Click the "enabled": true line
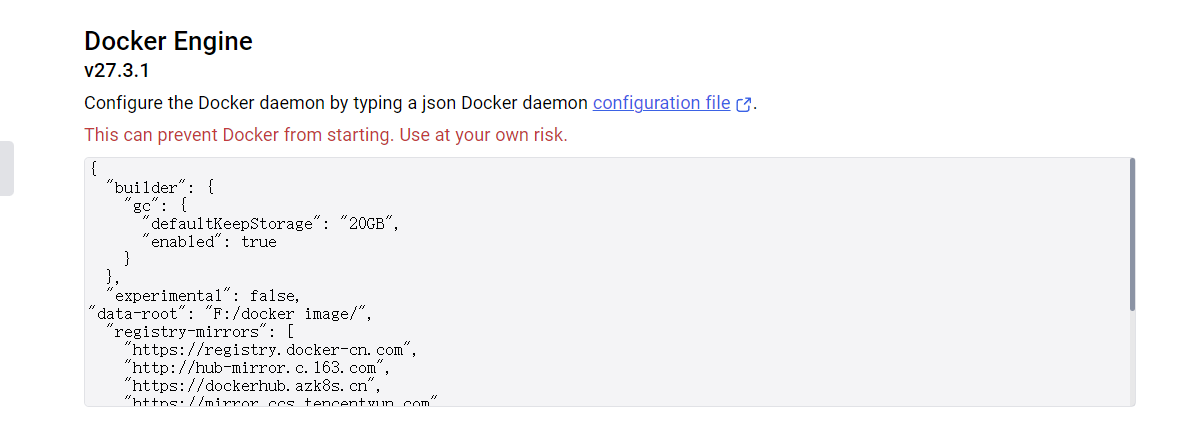The image size is (1195, 434). [209, 241]
